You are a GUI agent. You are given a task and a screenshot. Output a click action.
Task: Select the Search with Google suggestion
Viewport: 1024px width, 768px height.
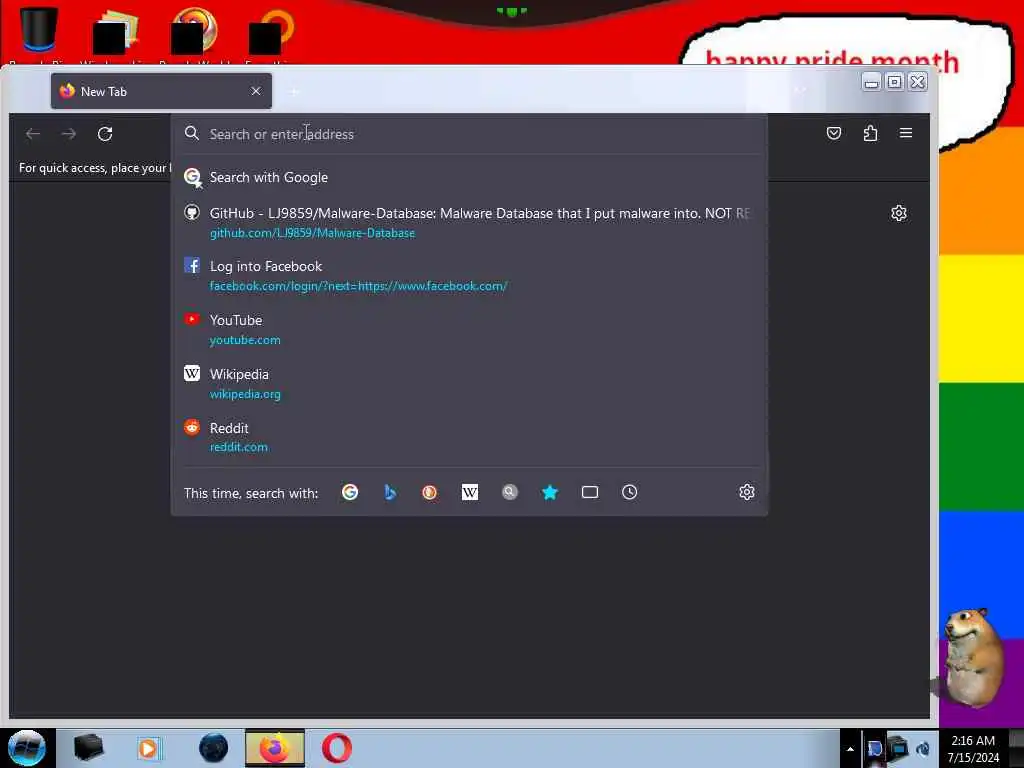(469, 178)
